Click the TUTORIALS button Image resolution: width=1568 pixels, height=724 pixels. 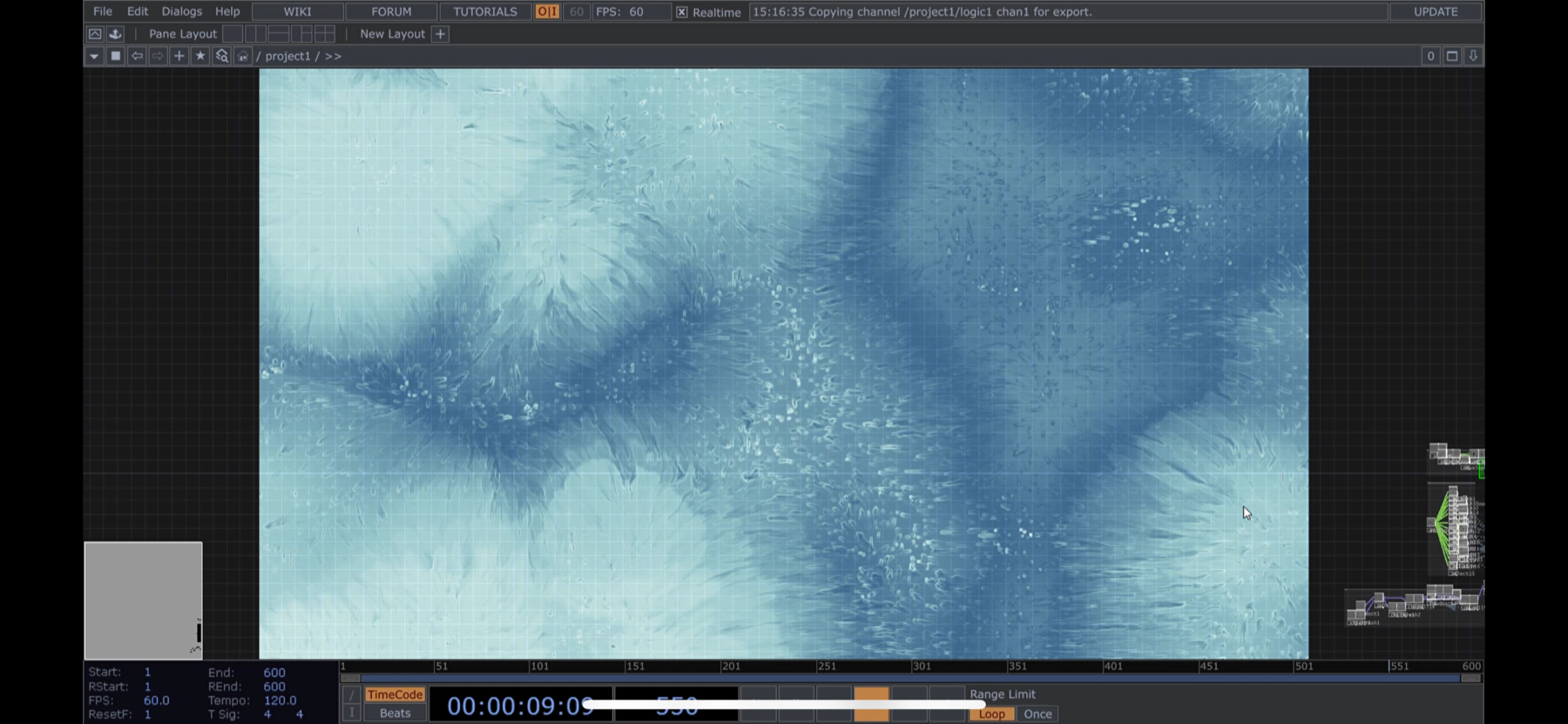point(485,11)
